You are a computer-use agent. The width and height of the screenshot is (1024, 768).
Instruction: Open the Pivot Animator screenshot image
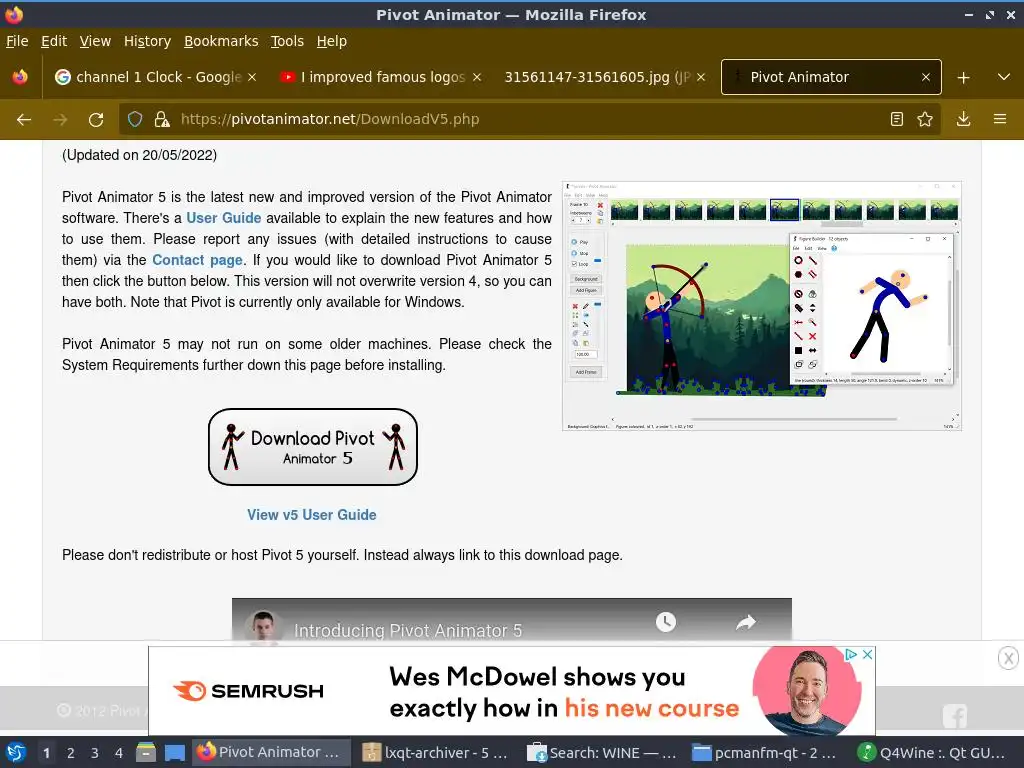tap(761, 306)
